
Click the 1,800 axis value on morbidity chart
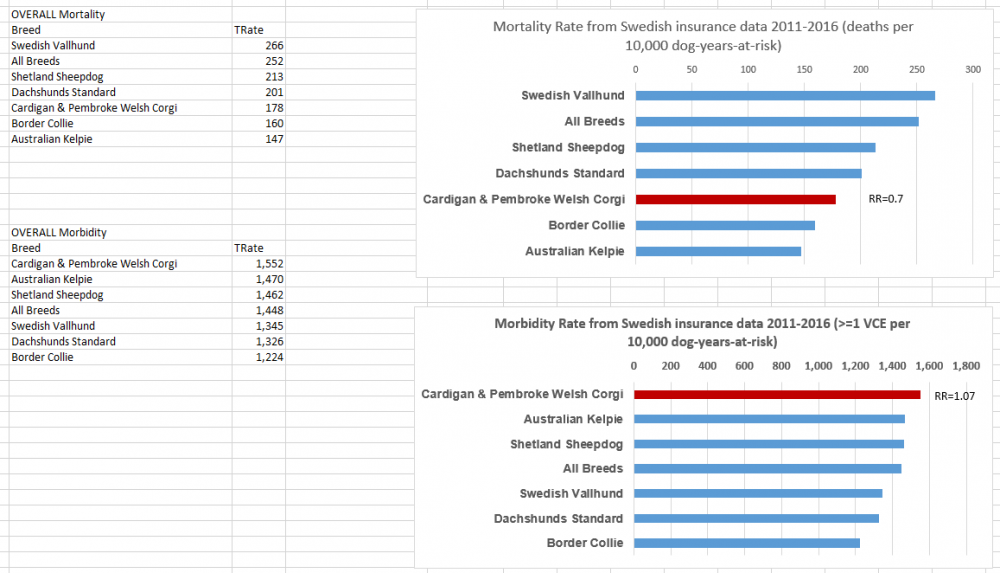click(966, 366)
